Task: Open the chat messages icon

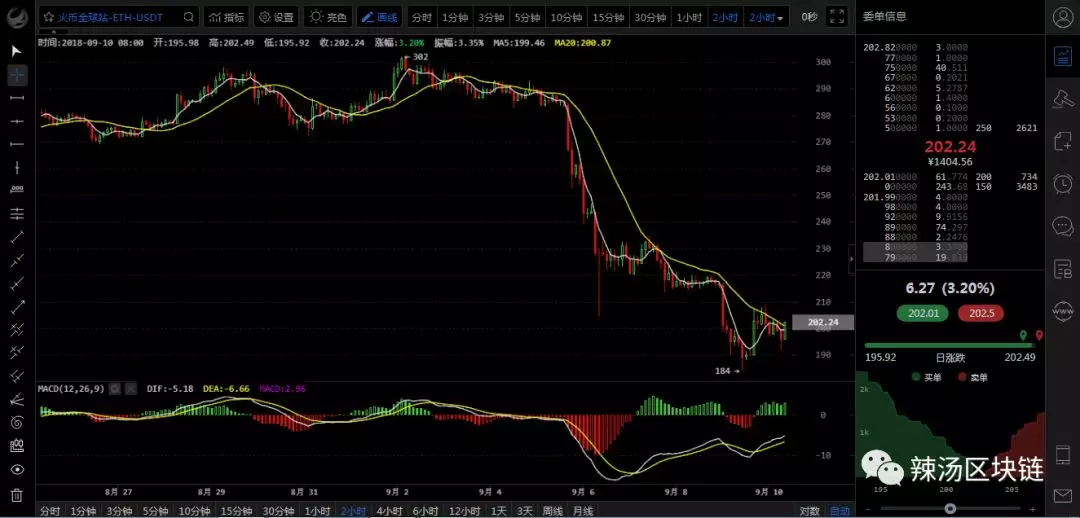Action: [x=1063, y=226]
